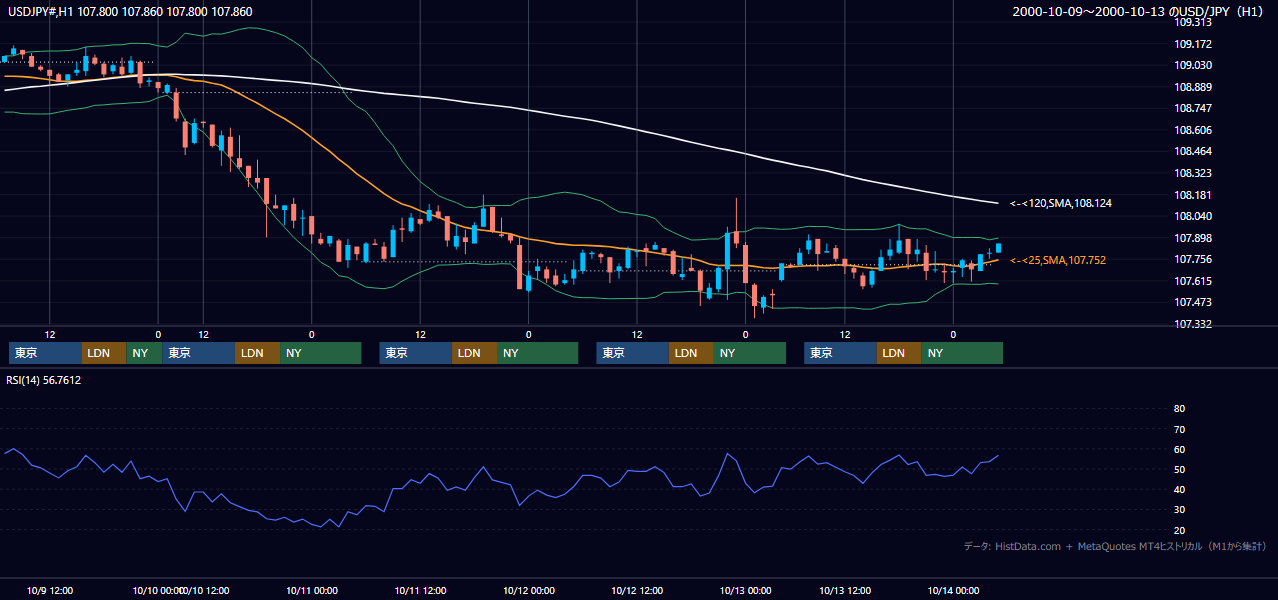Select the LDN session block for 10/12

[x=691, y=353]
